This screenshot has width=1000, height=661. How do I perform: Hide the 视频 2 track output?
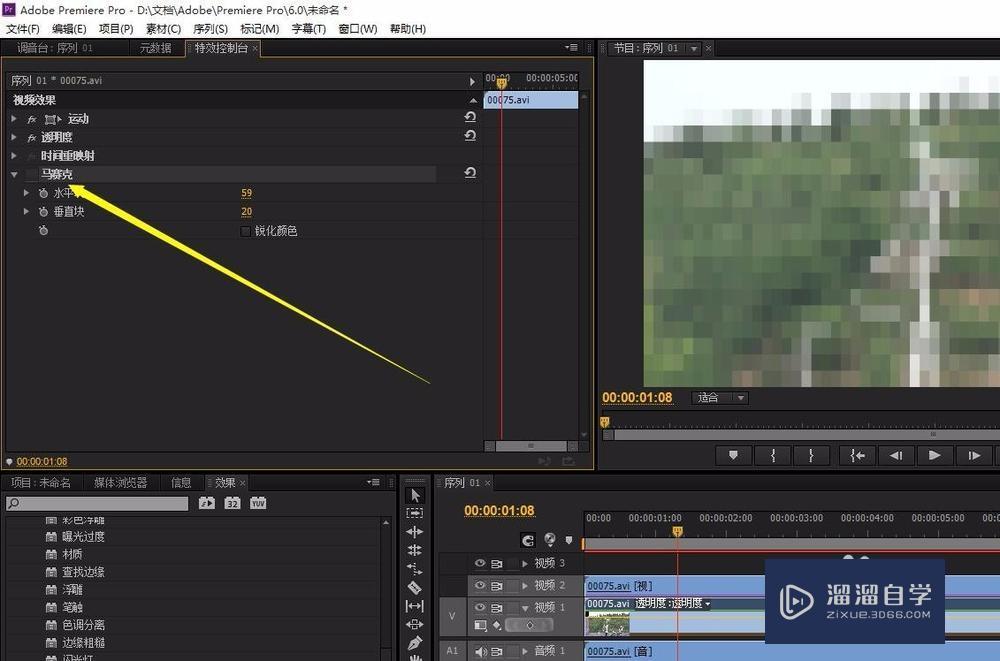point(480,585)
